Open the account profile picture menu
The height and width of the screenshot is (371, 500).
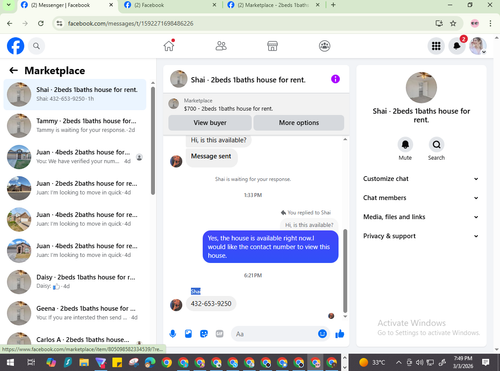pyautogui.click(x=478, y=46)
